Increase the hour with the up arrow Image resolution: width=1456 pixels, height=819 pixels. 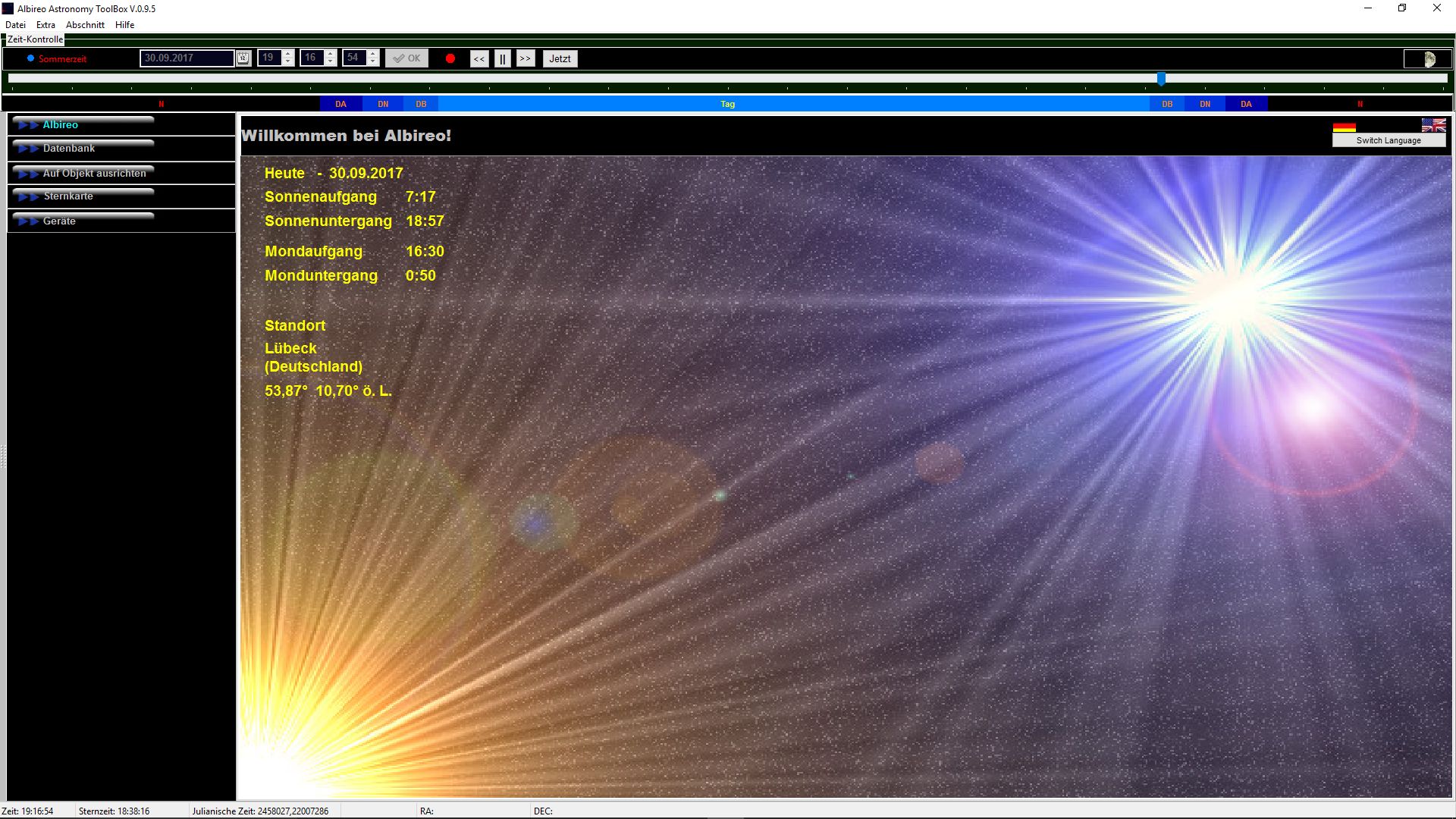tap(288, 54)
